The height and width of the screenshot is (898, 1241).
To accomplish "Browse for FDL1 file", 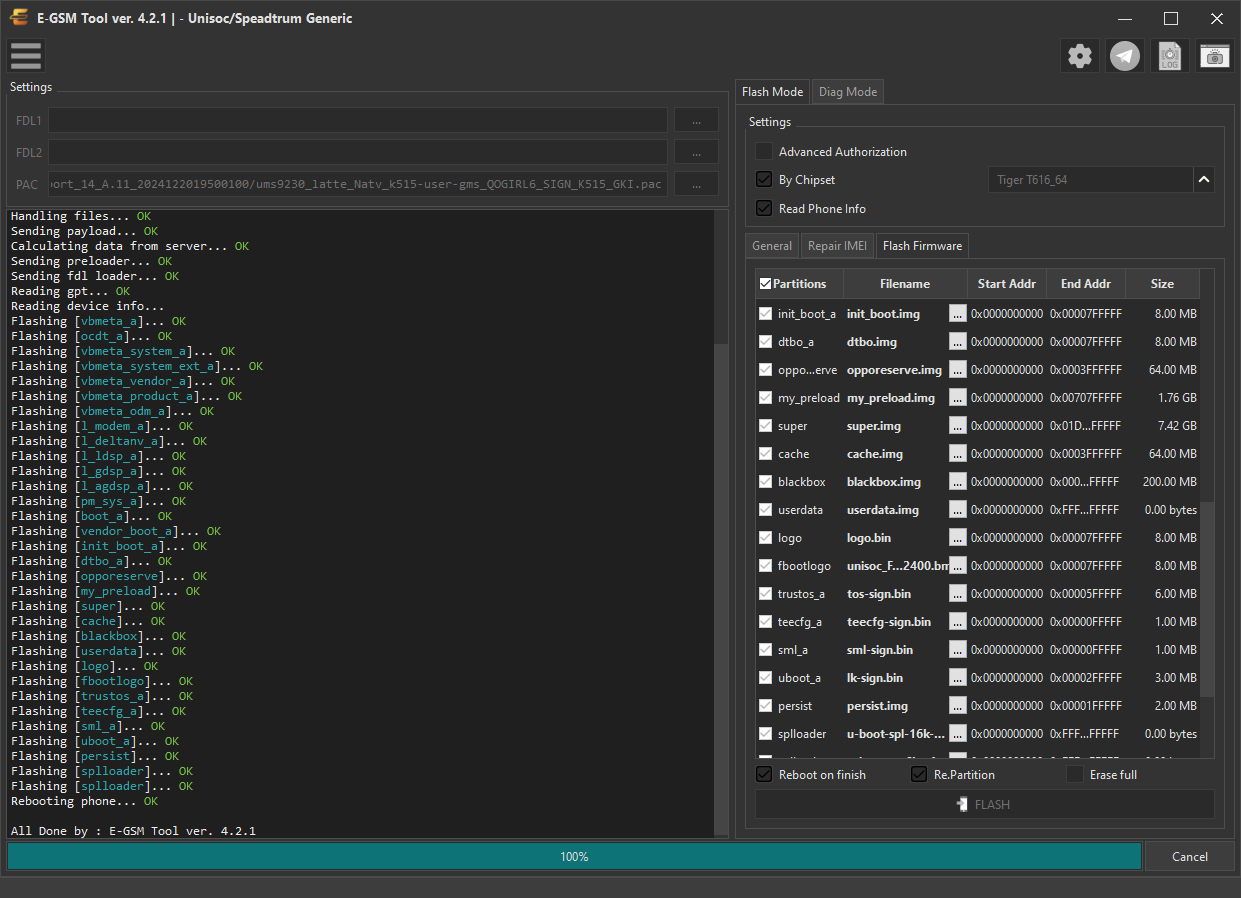I will click(696, 120).
